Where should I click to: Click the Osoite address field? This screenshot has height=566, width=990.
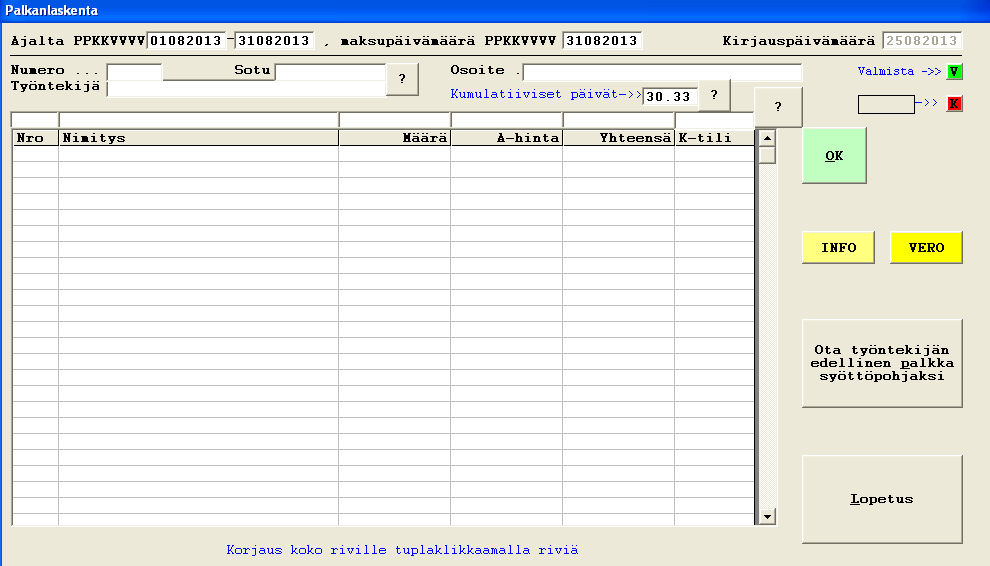coord(662,71)
